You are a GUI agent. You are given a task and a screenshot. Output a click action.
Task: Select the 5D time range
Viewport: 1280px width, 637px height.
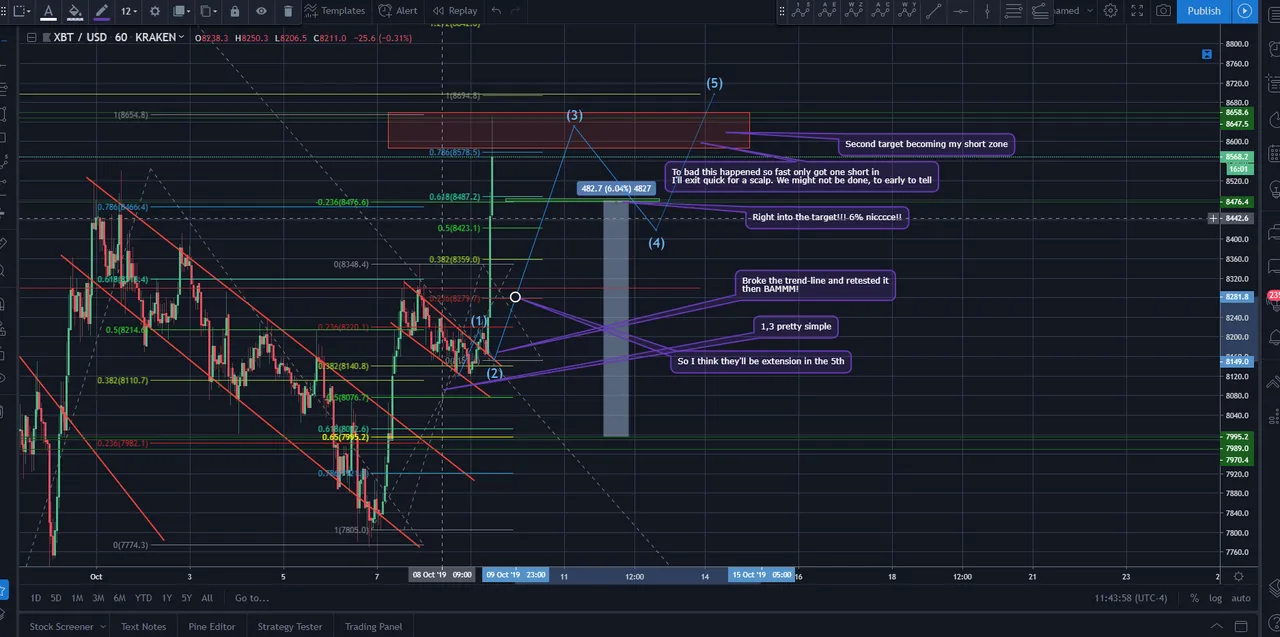(56, 598)
